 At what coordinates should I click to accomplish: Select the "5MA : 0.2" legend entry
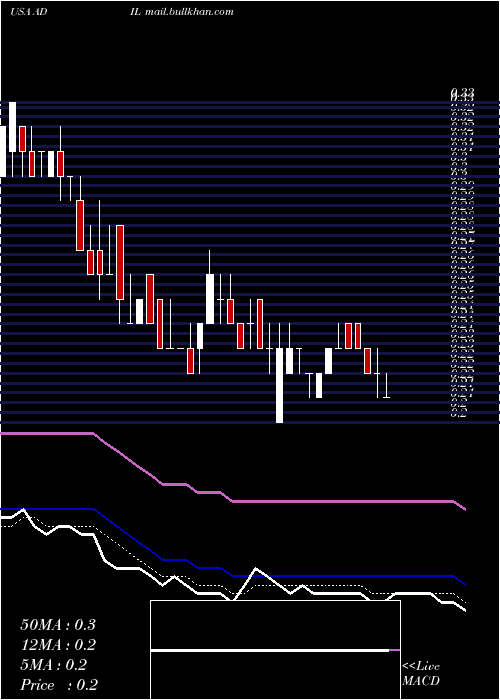coord(54,665)
